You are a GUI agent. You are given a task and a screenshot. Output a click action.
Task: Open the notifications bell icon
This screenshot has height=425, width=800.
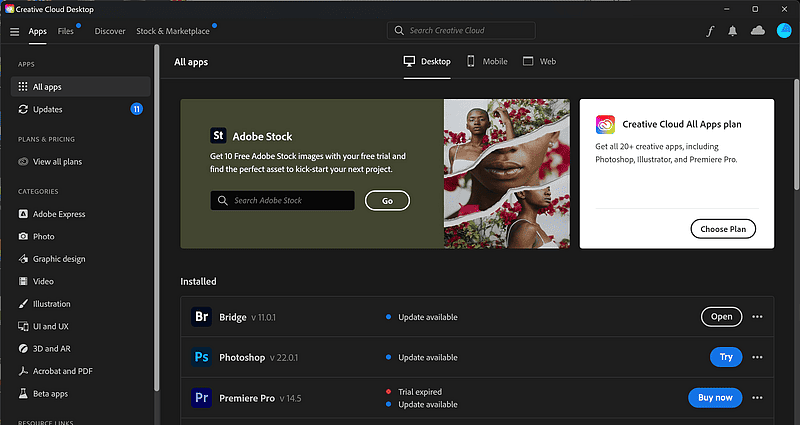click(x=733, y=31)
